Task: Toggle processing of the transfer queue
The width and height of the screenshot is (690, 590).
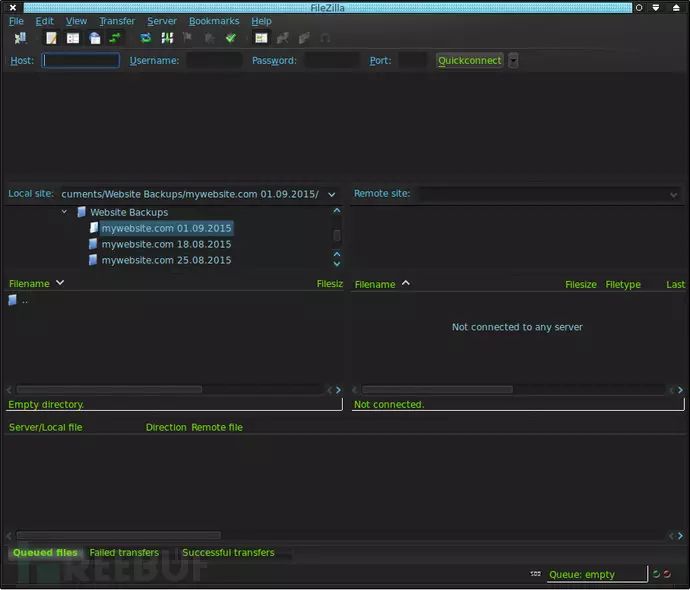Action: click(167, 38)
